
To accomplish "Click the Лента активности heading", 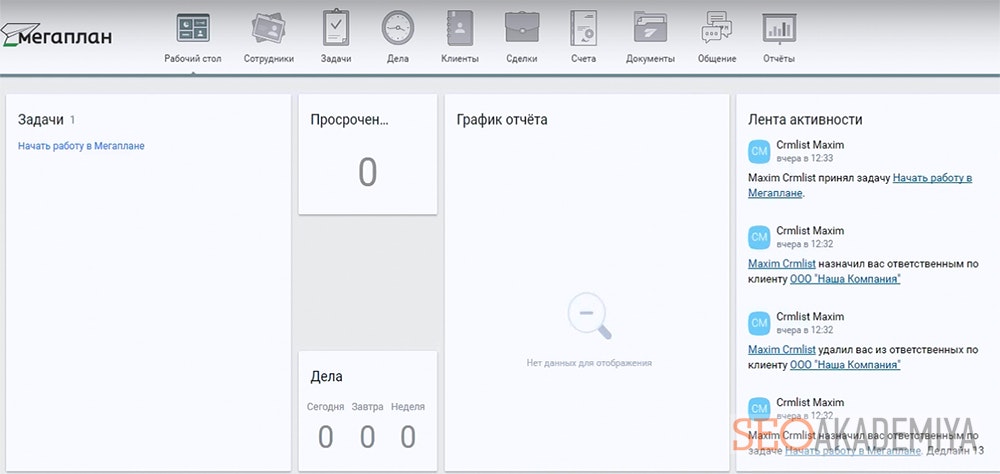I will [805, 120].
